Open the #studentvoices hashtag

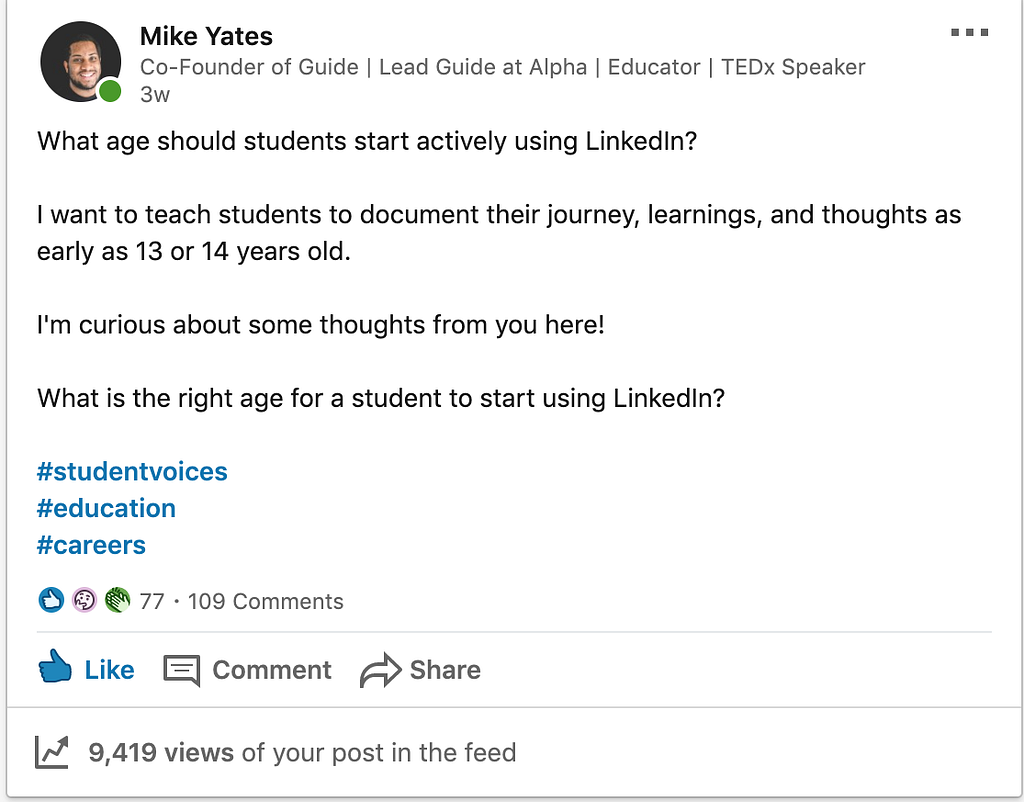[132, 471]
